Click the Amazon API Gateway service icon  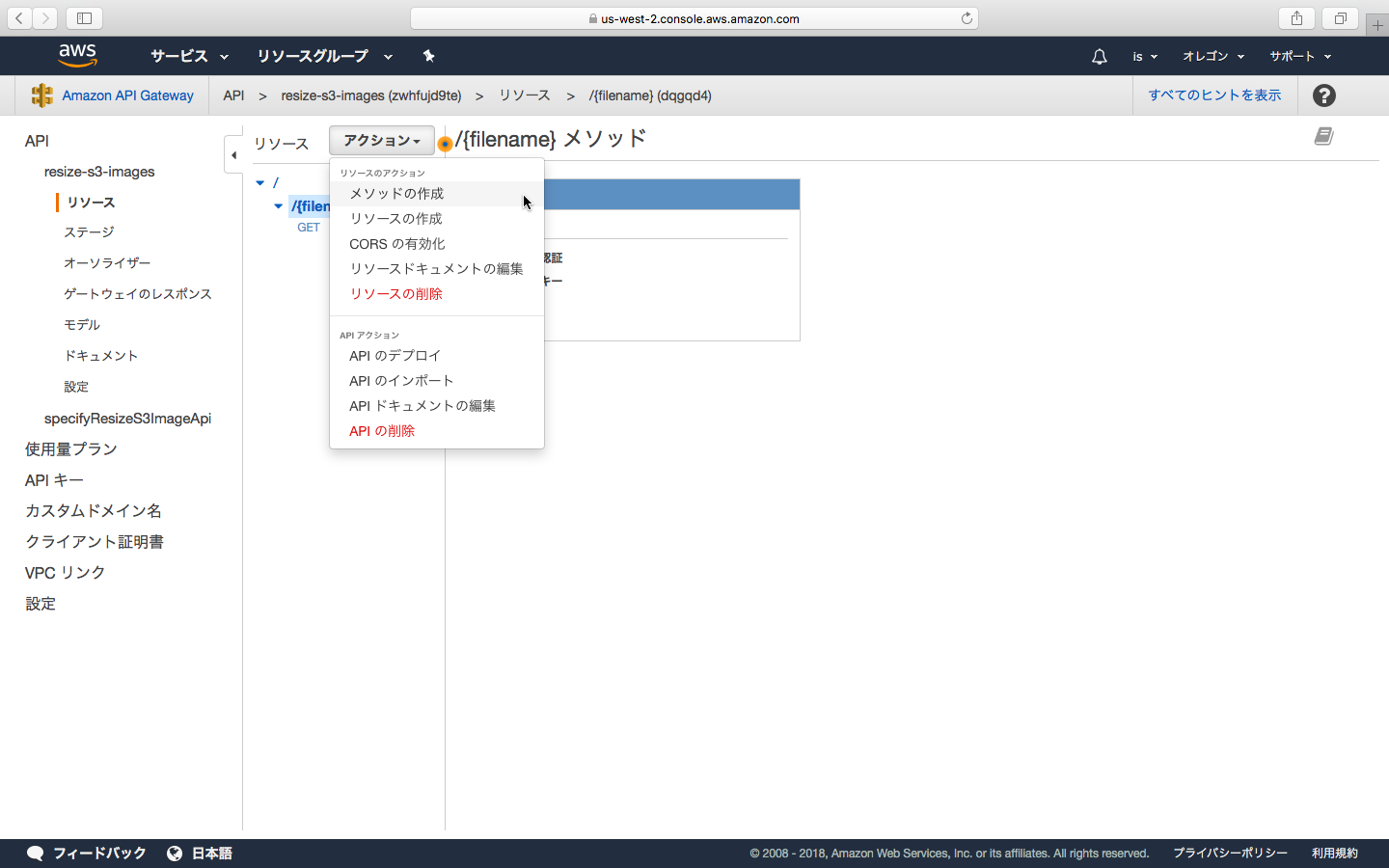[41, 95]
